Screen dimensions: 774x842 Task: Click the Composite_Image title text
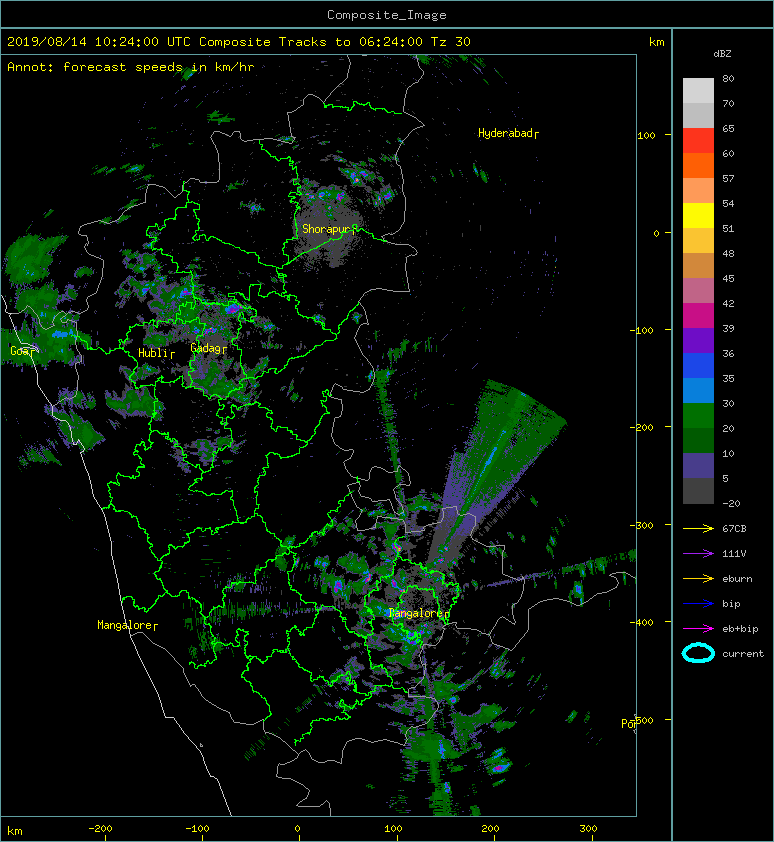[387, 15]
